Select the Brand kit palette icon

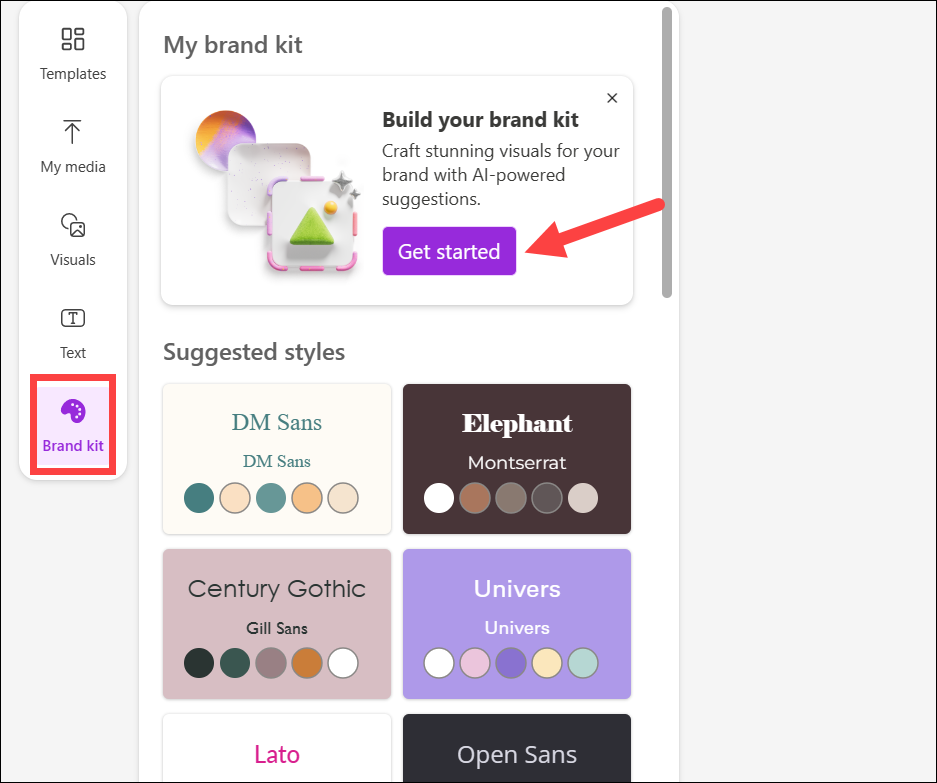73,411
